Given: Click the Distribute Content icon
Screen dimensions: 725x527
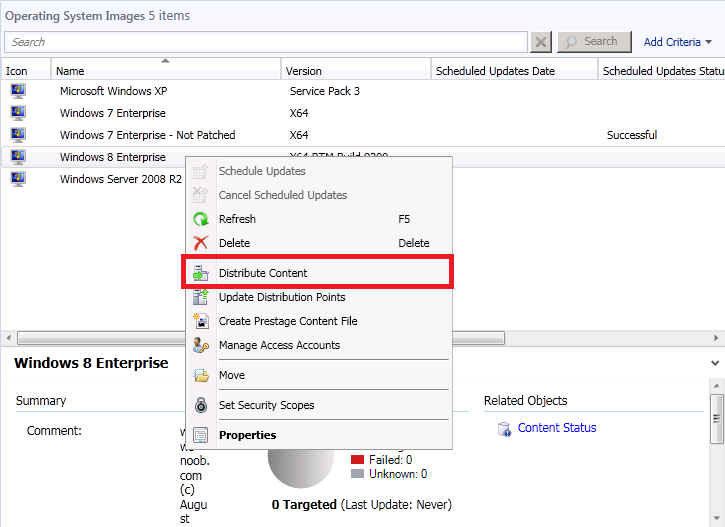Looking at the screenshot, I should pyautogui.click(x=201, y=273).
